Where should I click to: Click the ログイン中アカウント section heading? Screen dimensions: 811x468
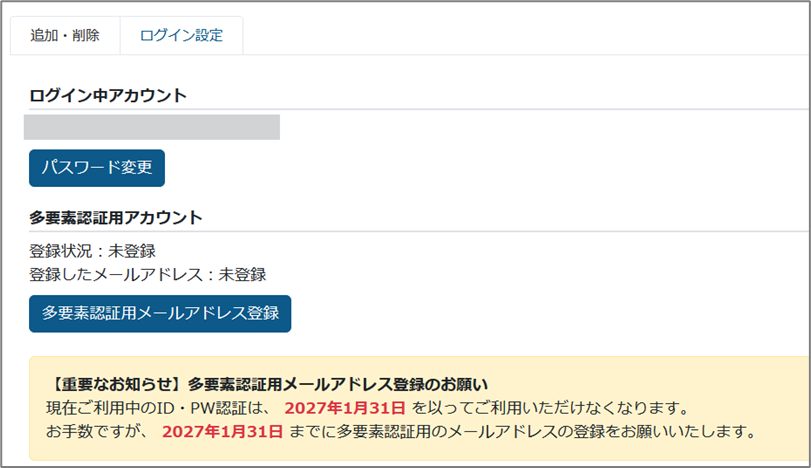108,96
